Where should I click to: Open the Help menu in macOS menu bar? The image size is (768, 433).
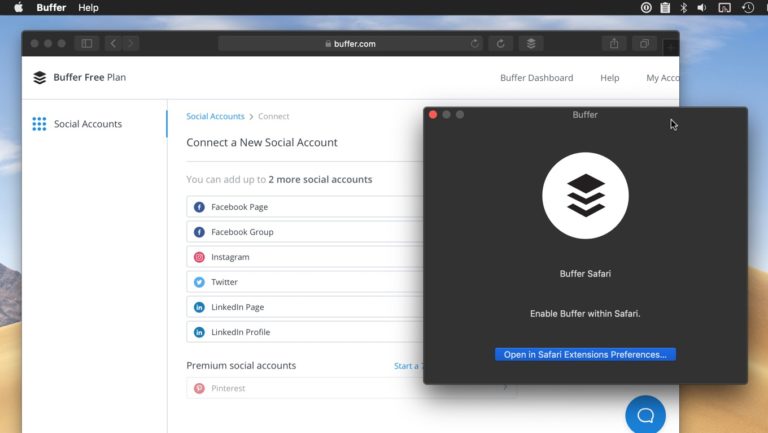(88, 7)
